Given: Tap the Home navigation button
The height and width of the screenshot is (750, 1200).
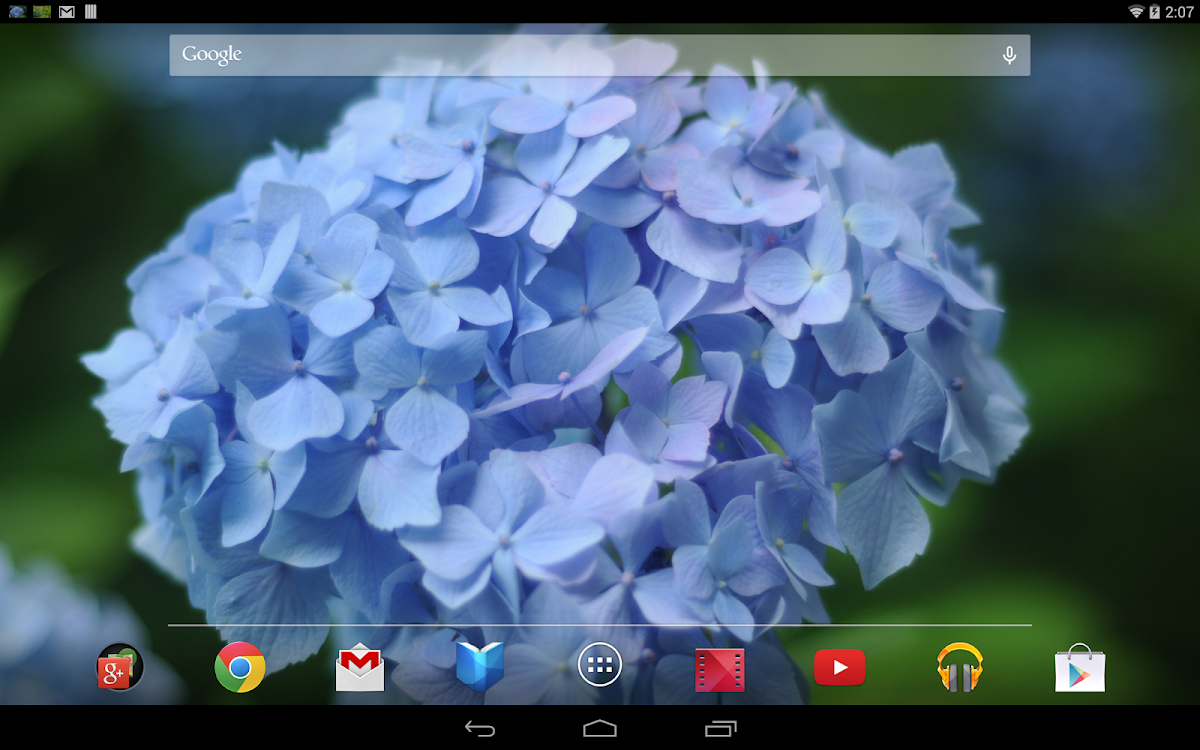Looking at the screenshot, I should (x=600, y=729).
